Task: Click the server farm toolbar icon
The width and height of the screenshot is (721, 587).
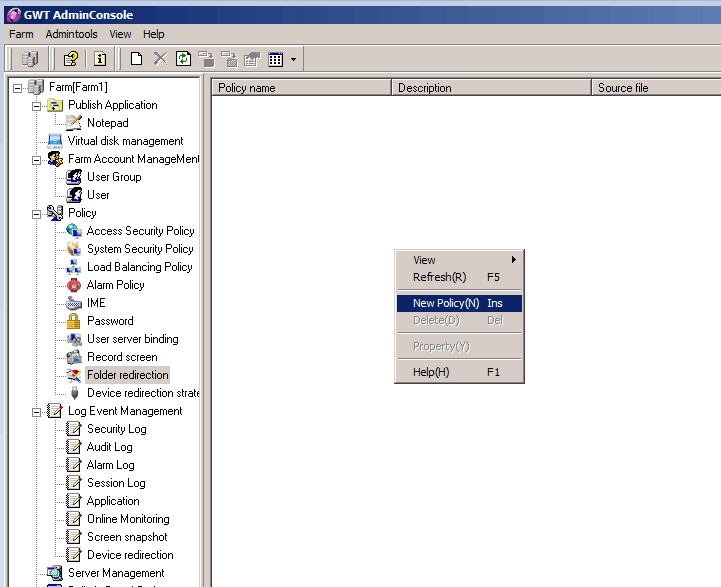Action: [x=29, y=59]
